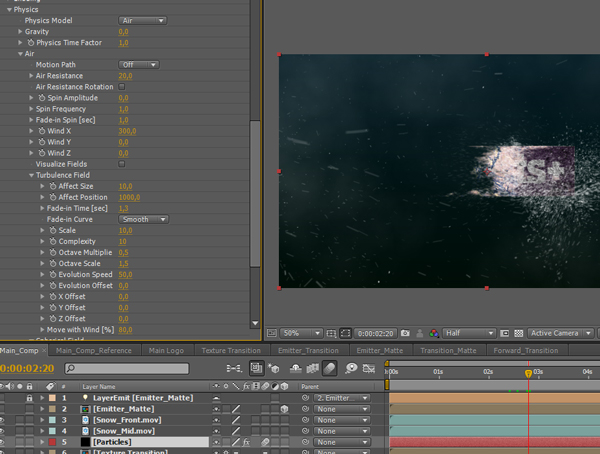Click the current time indicator marker
This screenshot has height=454, width=600.
coord(529,372)
